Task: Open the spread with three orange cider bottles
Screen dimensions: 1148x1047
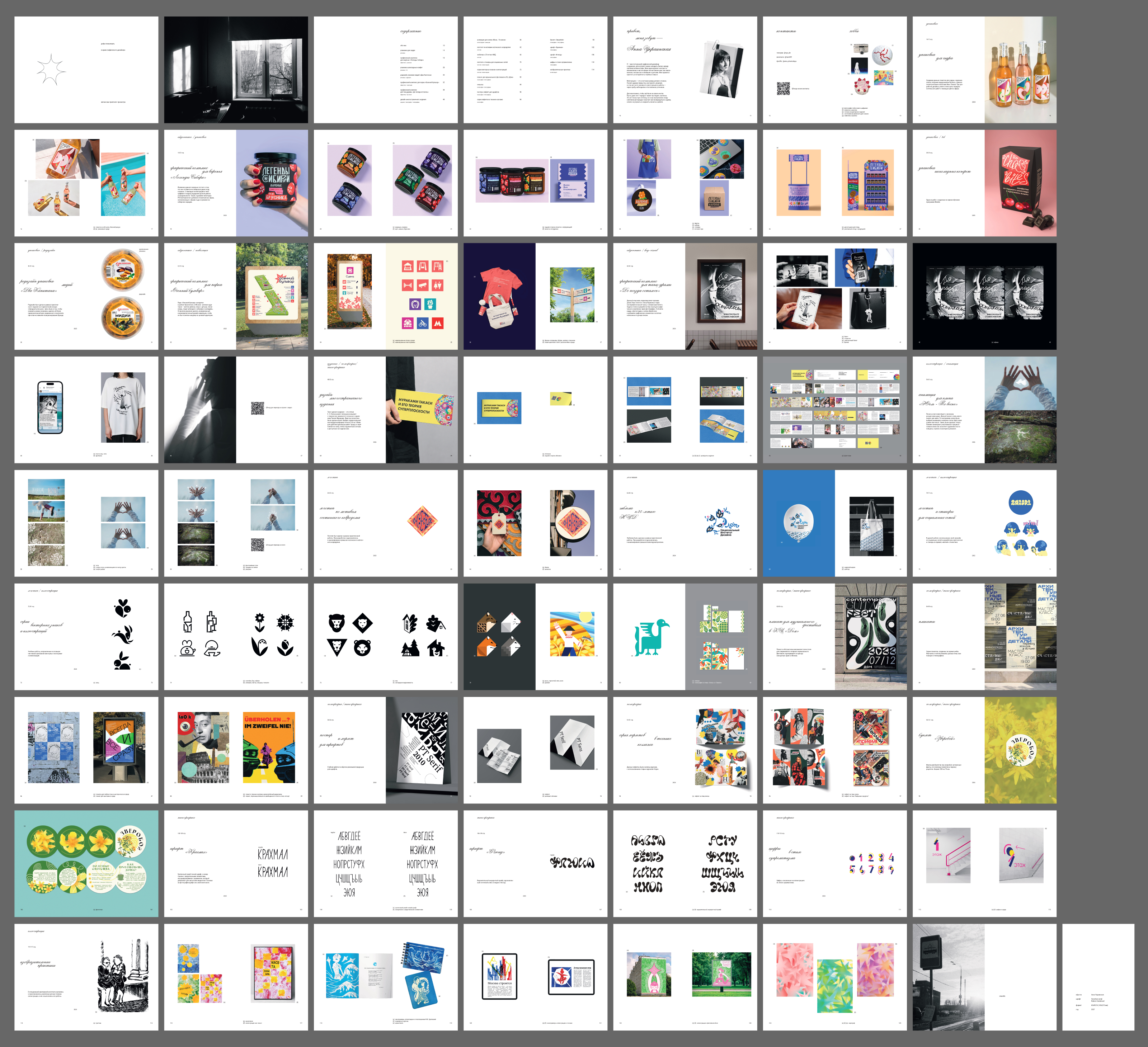Action: point(984,70)
